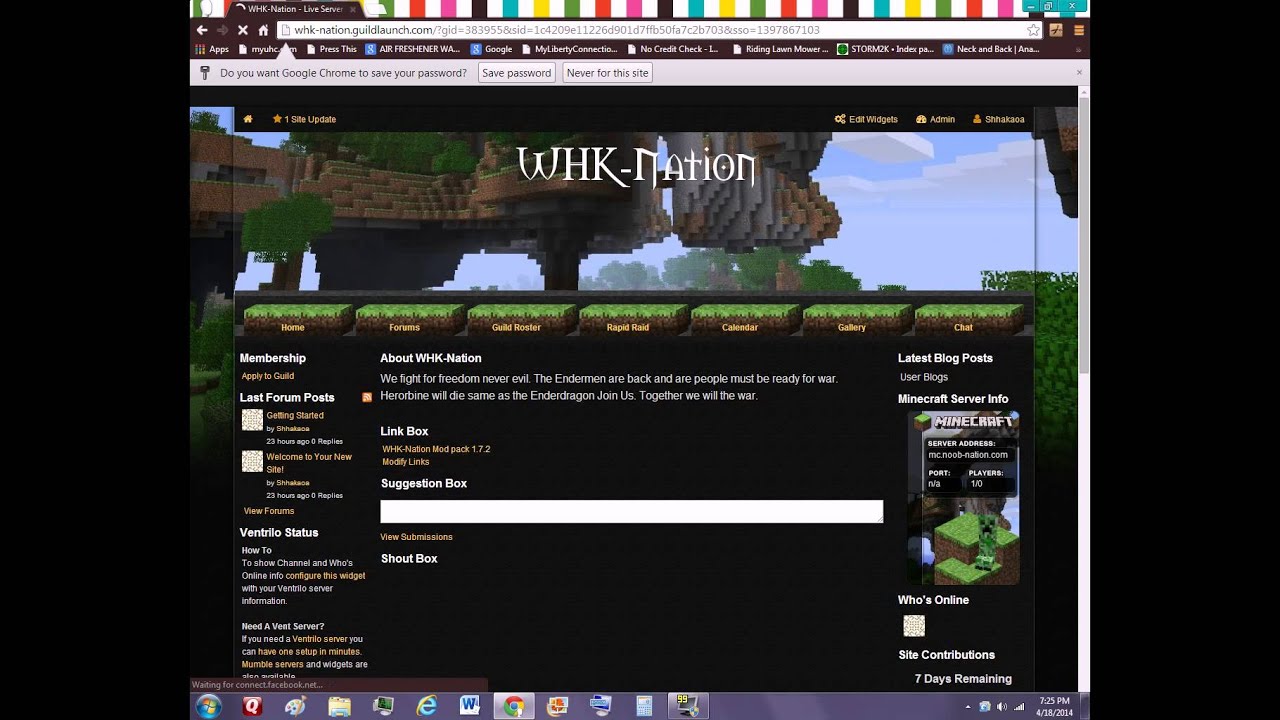This screenshot has height=720, width=1280.
Task: Close the WHK-Nation browser tab
Action: pyautogui.click(x=352, y=9)
